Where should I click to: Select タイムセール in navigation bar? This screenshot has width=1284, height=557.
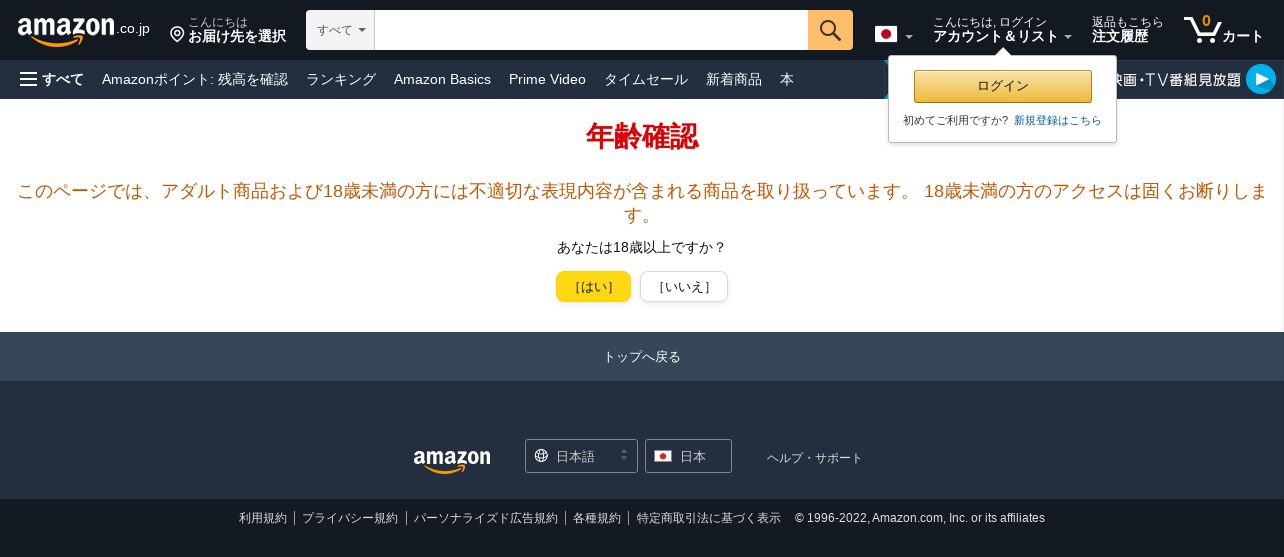click(646, 79)
